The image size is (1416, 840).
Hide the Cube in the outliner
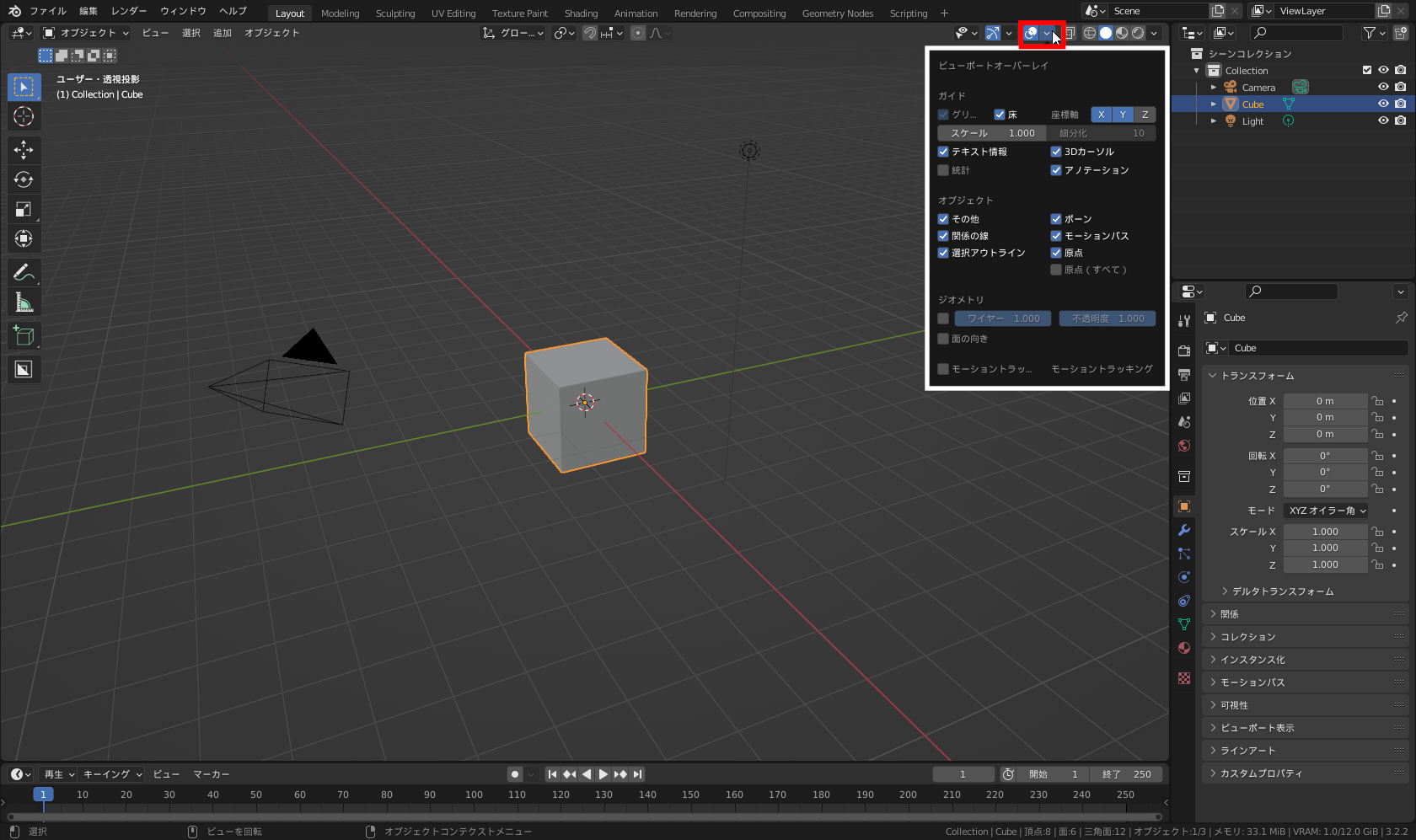[1383, 104]
